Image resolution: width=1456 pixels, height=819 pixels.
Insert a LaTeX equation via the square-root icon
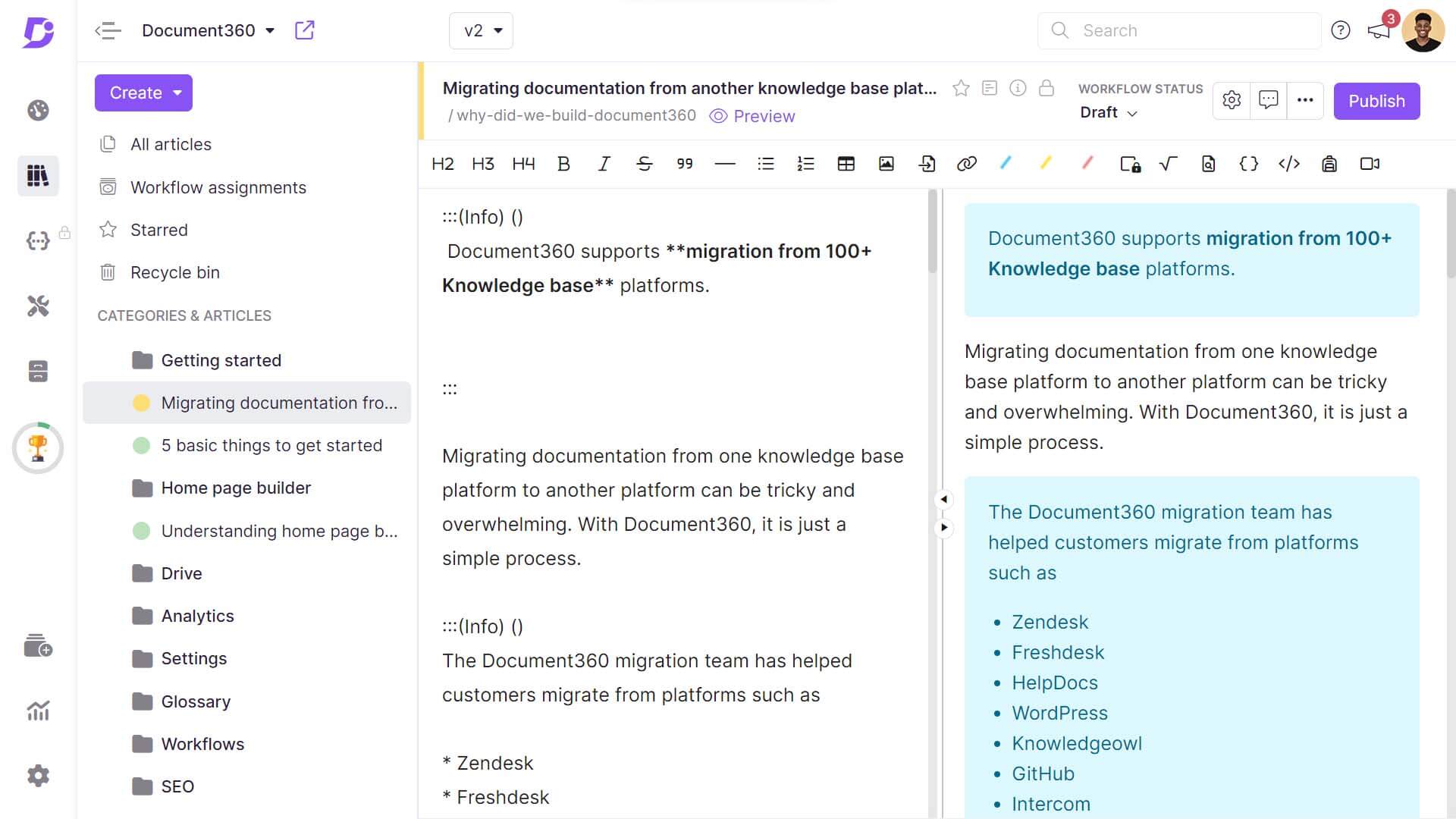click(x=1167, y=164)
